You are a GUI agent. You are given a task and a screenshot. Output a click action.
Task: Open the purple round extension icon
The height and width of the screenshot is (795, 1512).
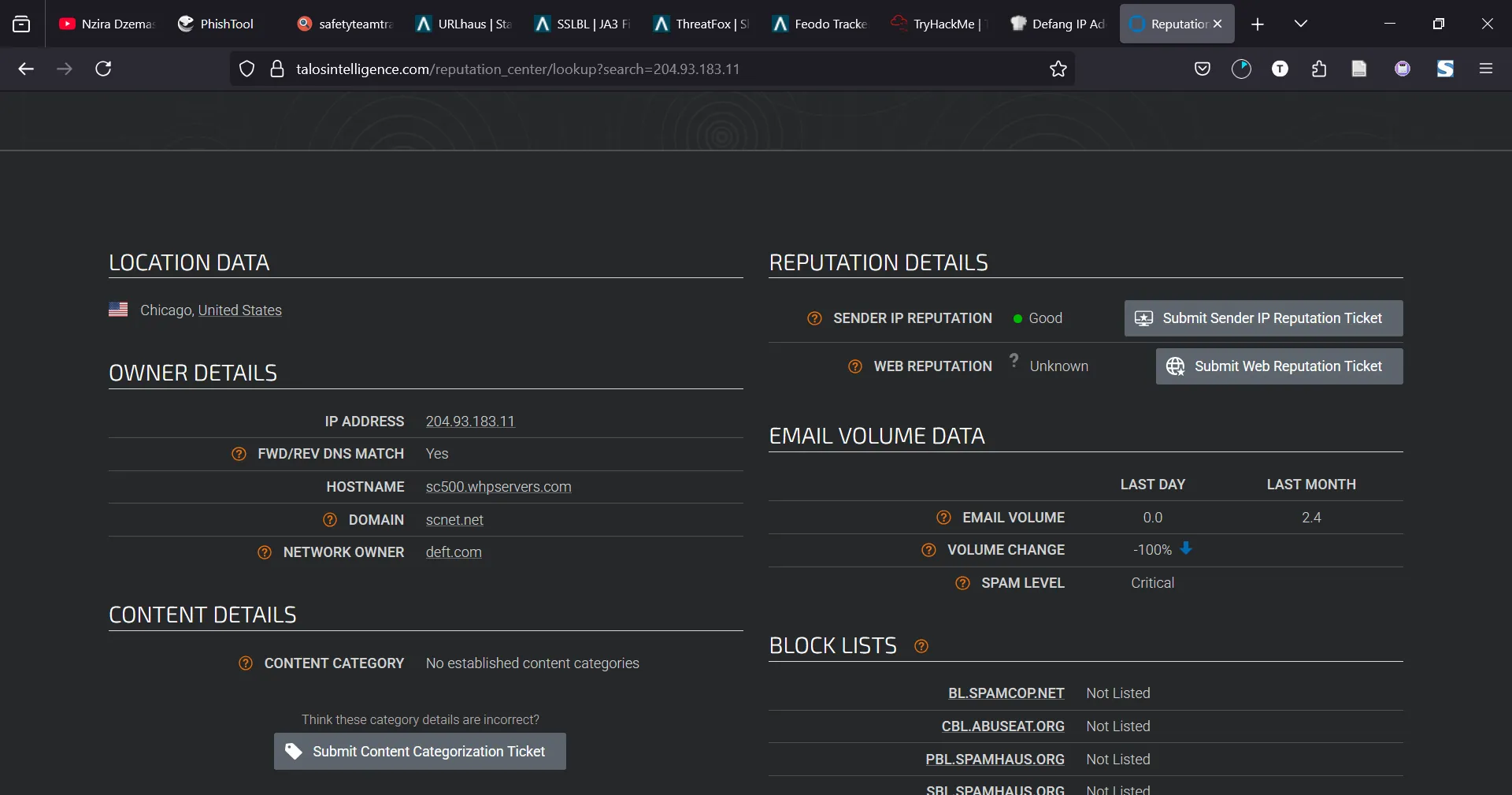1402,69
